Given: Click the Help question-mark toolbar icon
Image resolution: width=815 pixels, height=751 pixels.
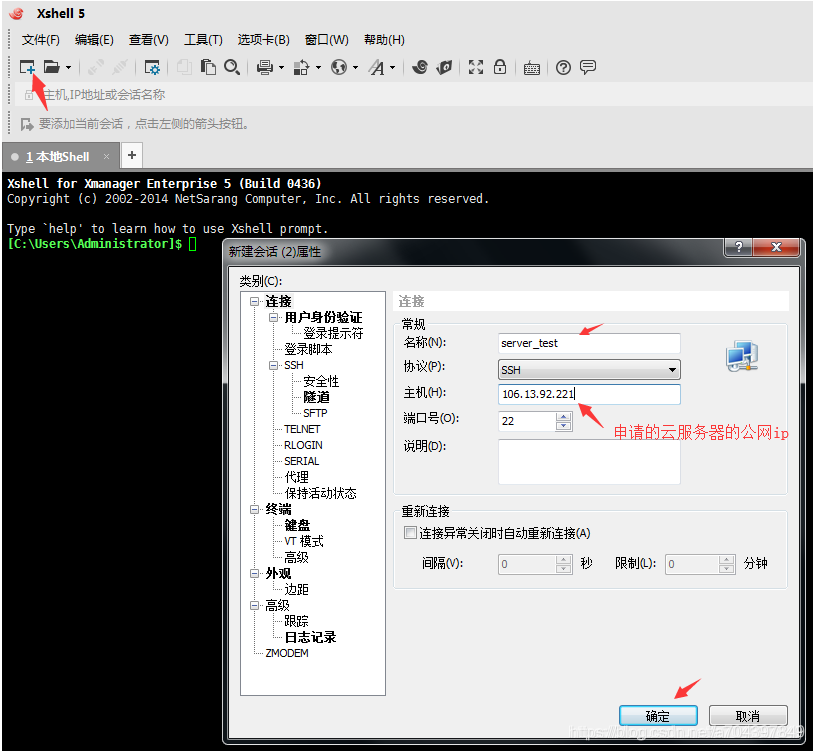Looking at the screenshot, I should pos(563,68).
